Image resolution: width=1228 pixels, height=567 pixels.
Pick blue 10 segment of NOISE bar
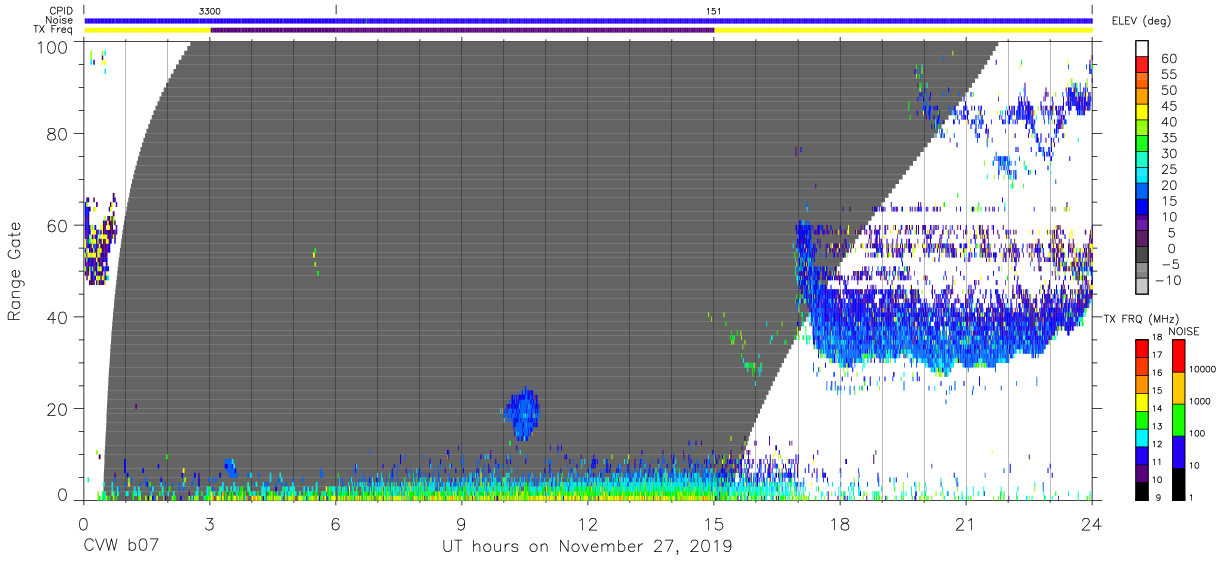point(1177,450)
